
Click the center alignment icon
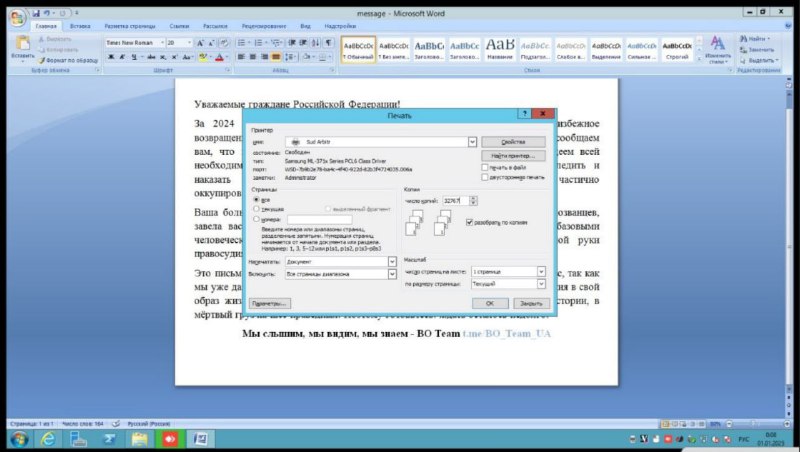pos(253,57)
